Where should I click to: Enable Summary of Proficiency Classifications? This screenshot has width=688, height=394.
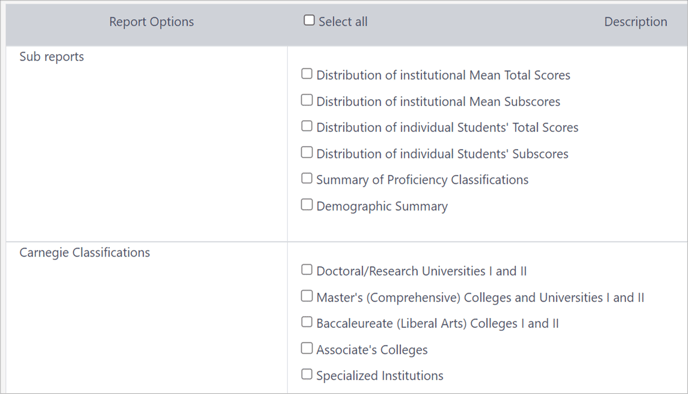point(307,178)
